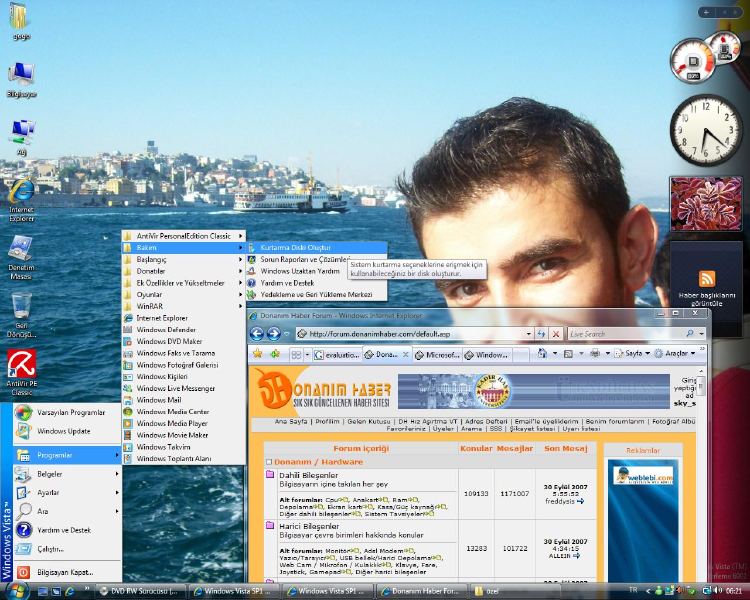The image size is (750, 600).
Task: Launch AntiVir PE Classic desktop icon
Action: (22, 373)
